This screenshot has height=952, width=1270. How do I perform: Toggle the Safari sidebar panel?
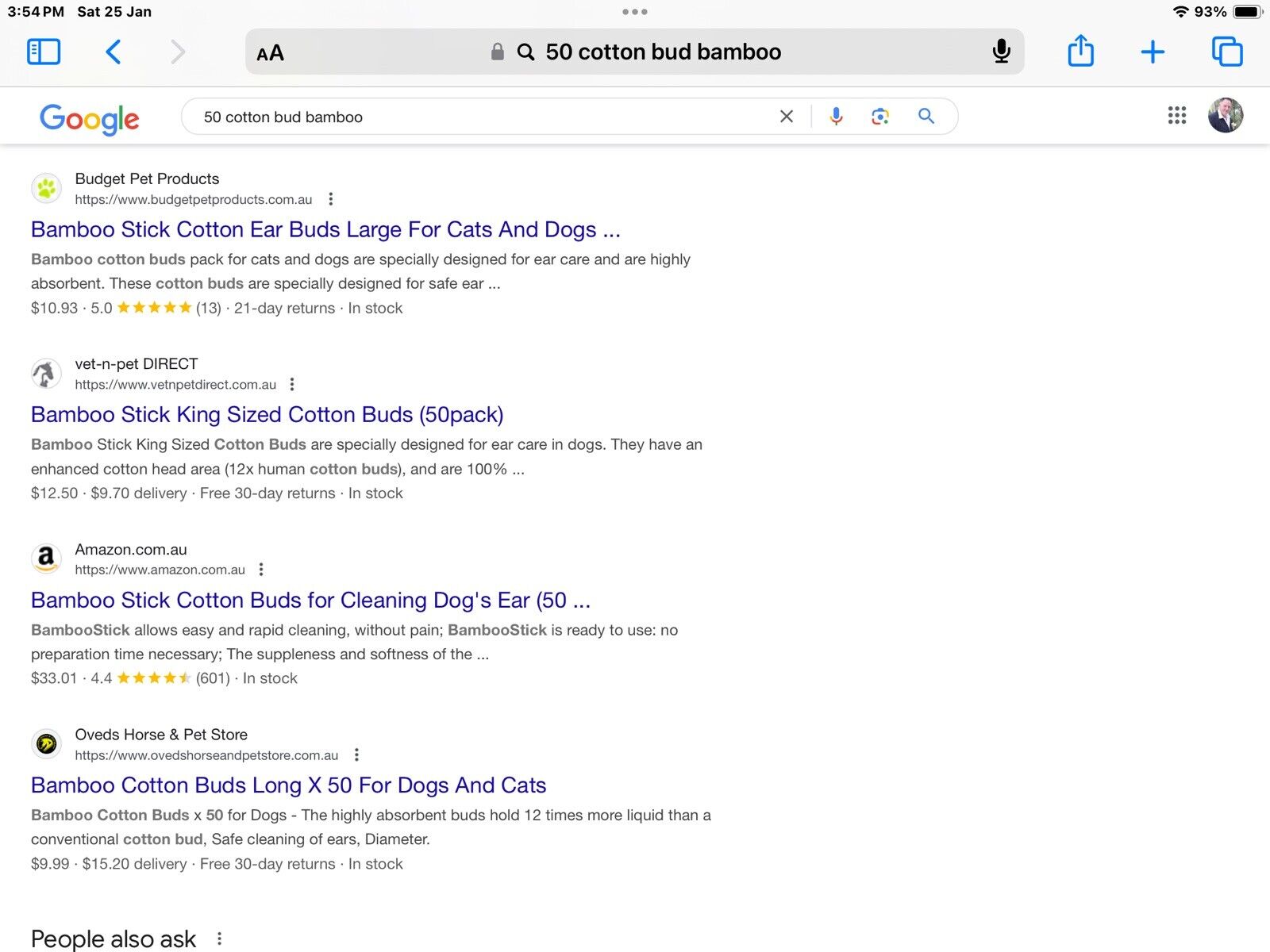pyautogui.click(x=44, y=52)
